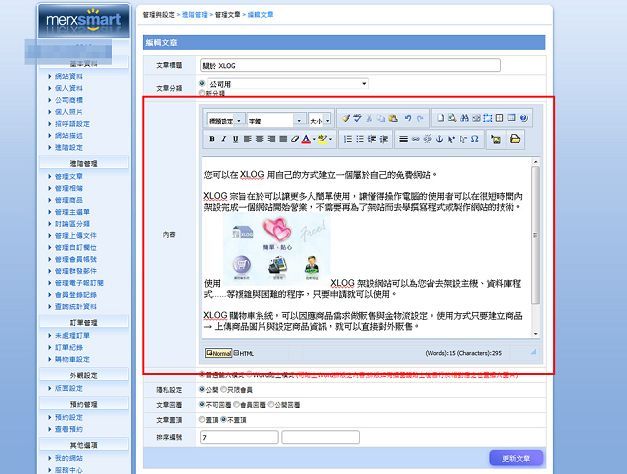Screen dimensions: 627x474
Task: Select 置頂 to pin the article
Action: coord(202,420)
